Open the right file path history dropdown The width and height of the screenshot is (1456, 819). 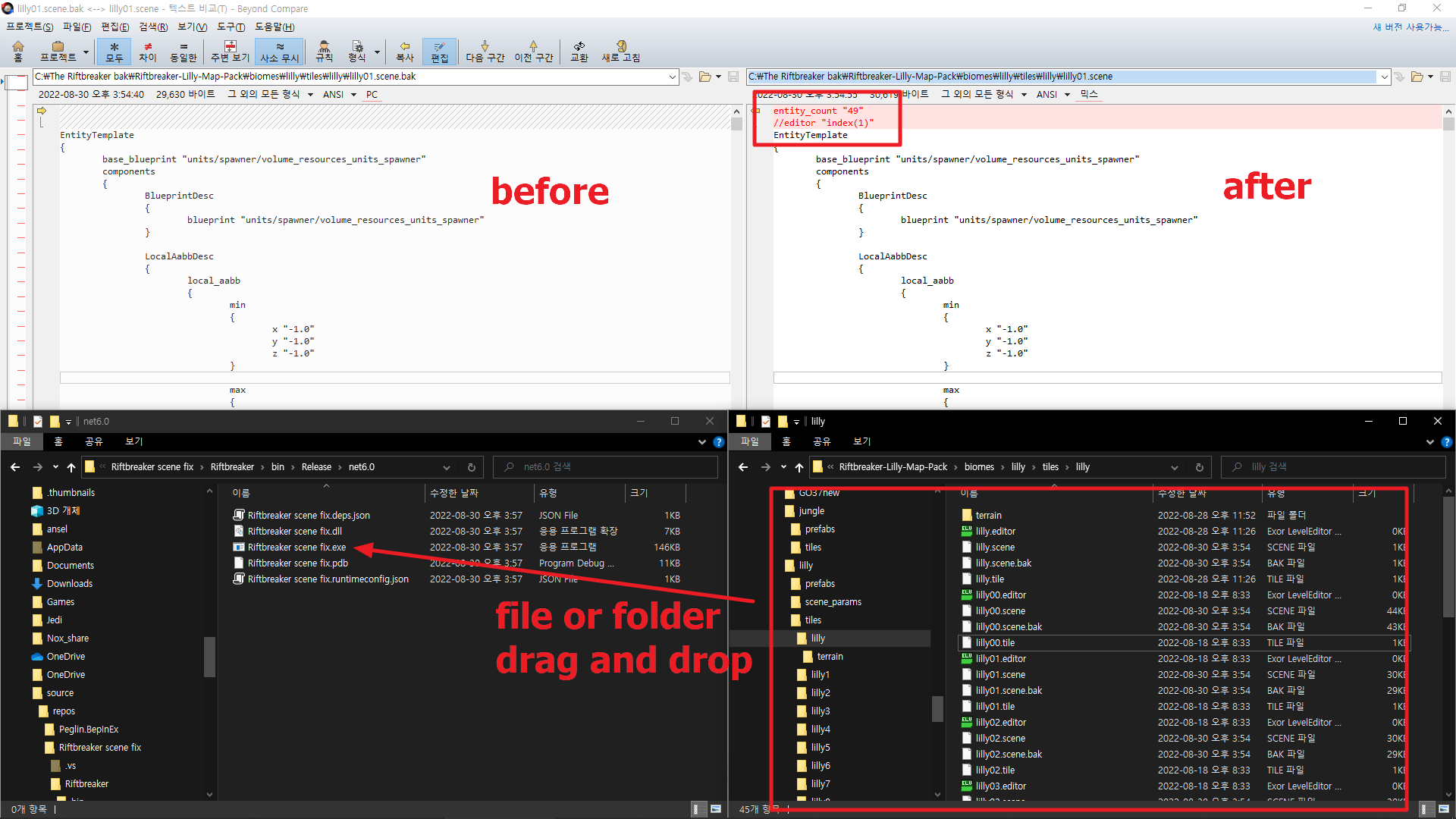[x=1385, y=76]
